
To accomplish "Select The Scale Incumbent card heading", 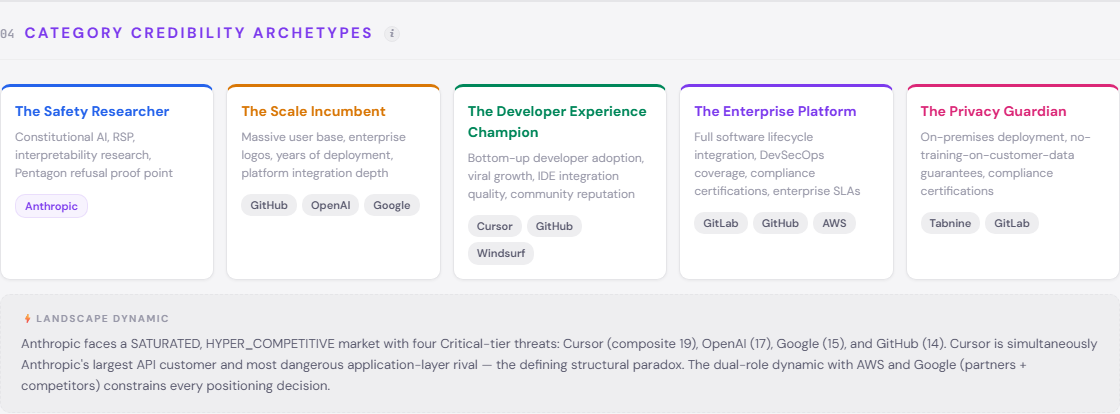I will (313, 112).
